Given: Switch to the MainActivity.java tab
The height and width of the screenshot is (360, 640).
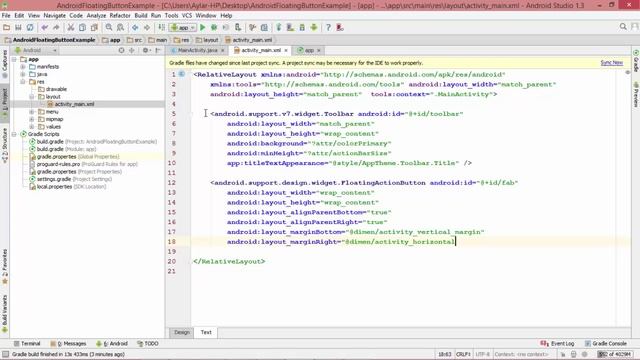Looking at the screenshot, I should click(x=197, y=50).
